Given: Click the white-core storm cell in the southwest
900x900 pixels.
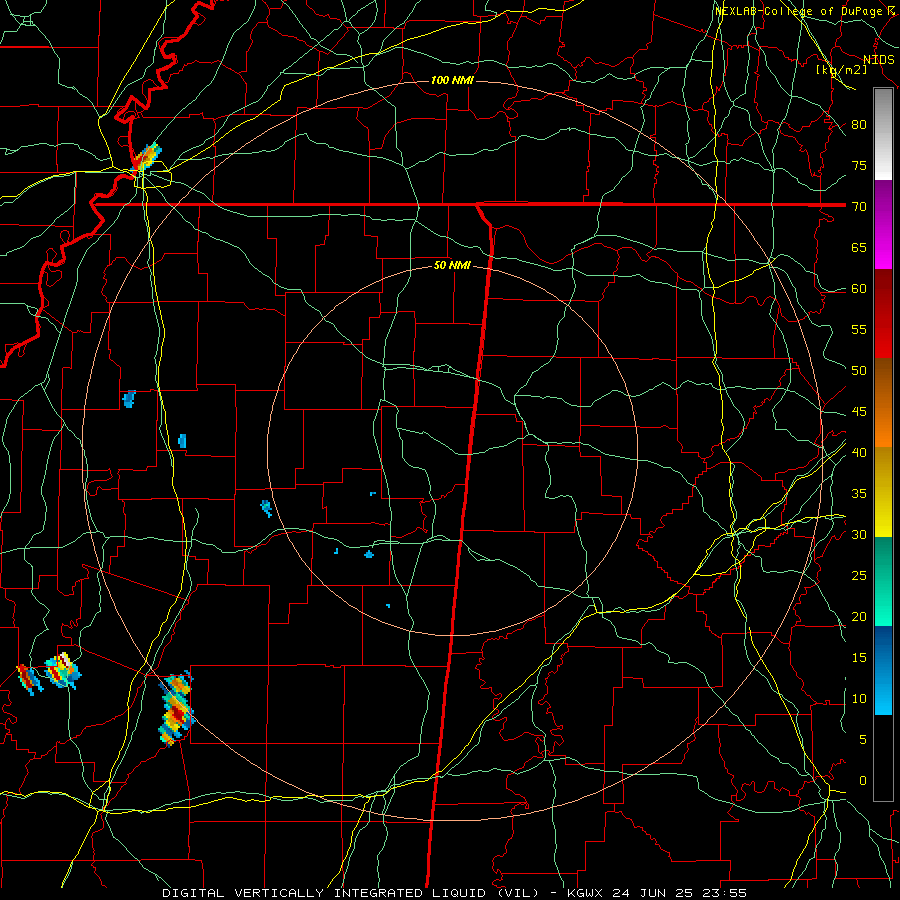Looking at the screenshot, I should (63, 670).
